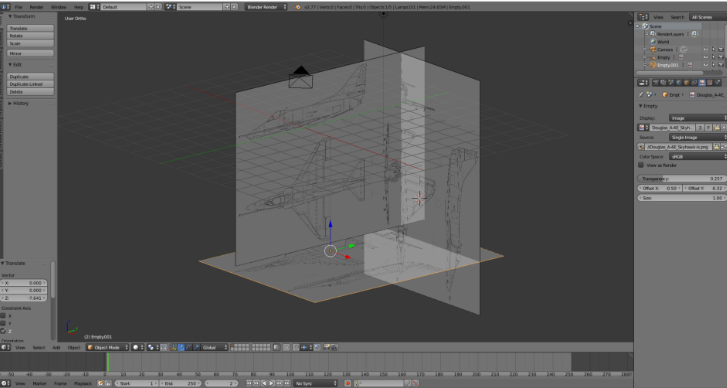This screenshot has width=727, height=388.
Task: Open Properties editor type selector
Action: pyautogui.click(x=643, y=83)
